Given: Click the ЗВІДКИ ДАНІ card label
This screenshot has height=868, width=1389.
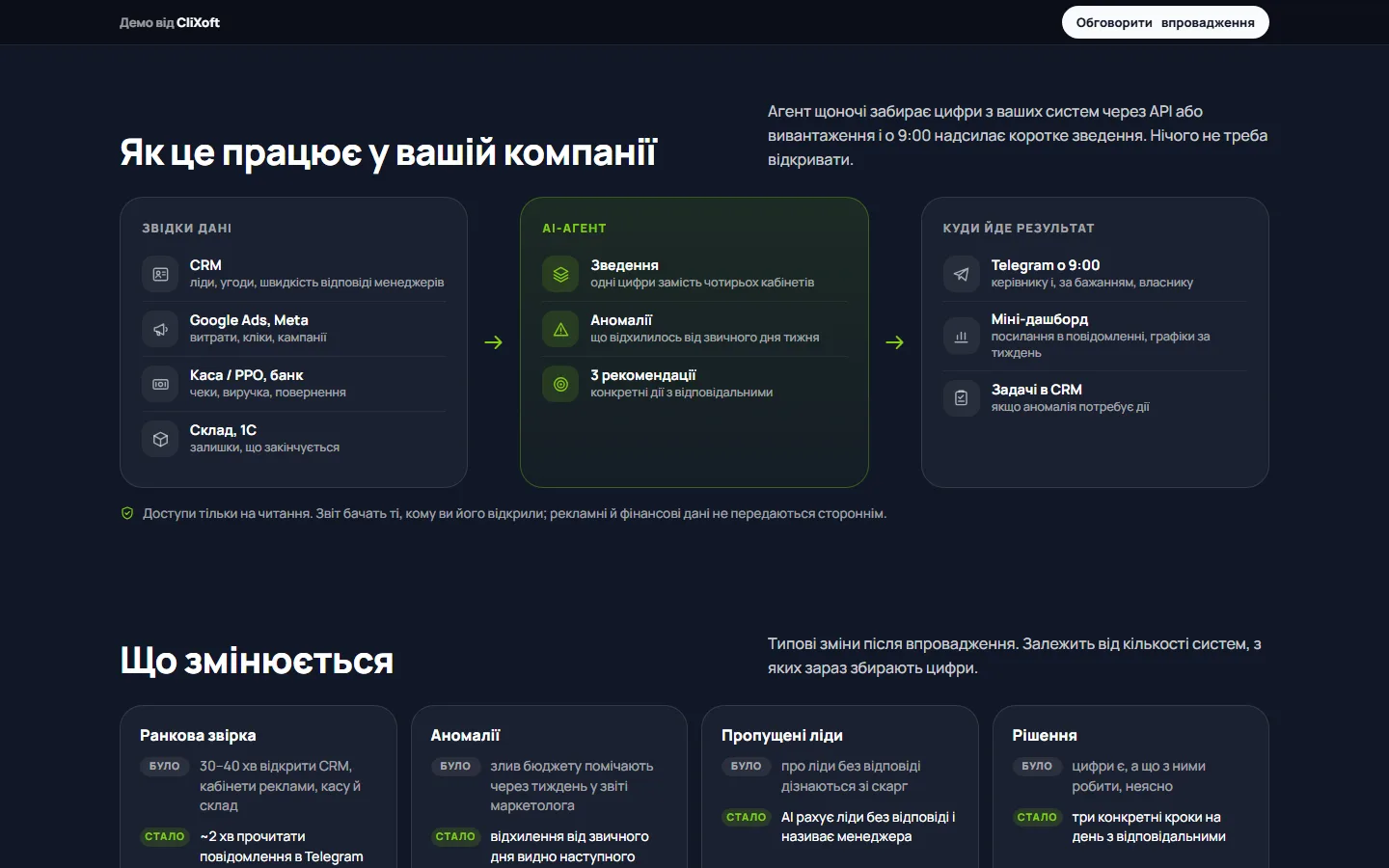Looking at the screenshot, I should point(187,229).
